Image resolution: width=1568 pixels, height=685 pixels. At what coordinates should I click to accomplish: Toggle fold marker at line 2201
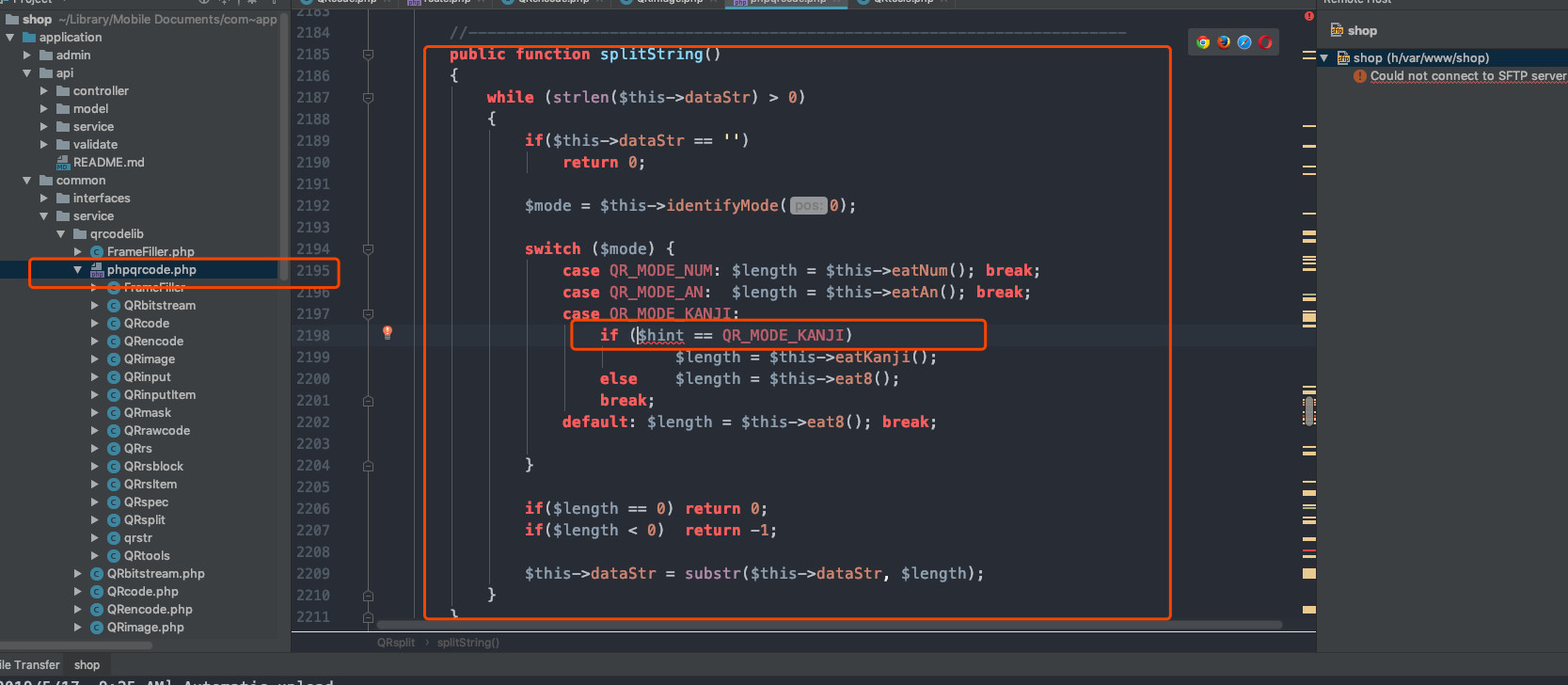click(x=368, y=401)
